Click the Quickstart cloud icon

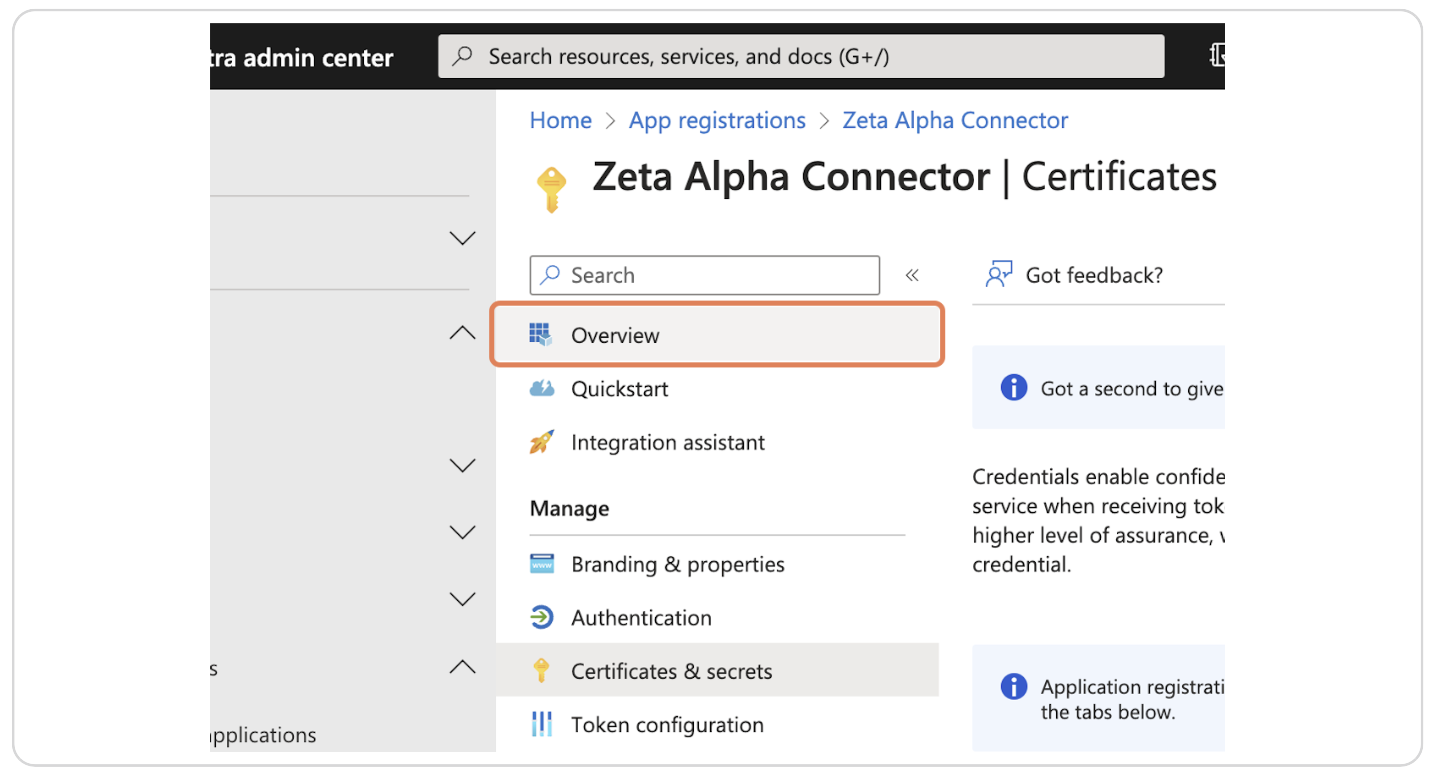pyautogui.click(x=541, y=389)
